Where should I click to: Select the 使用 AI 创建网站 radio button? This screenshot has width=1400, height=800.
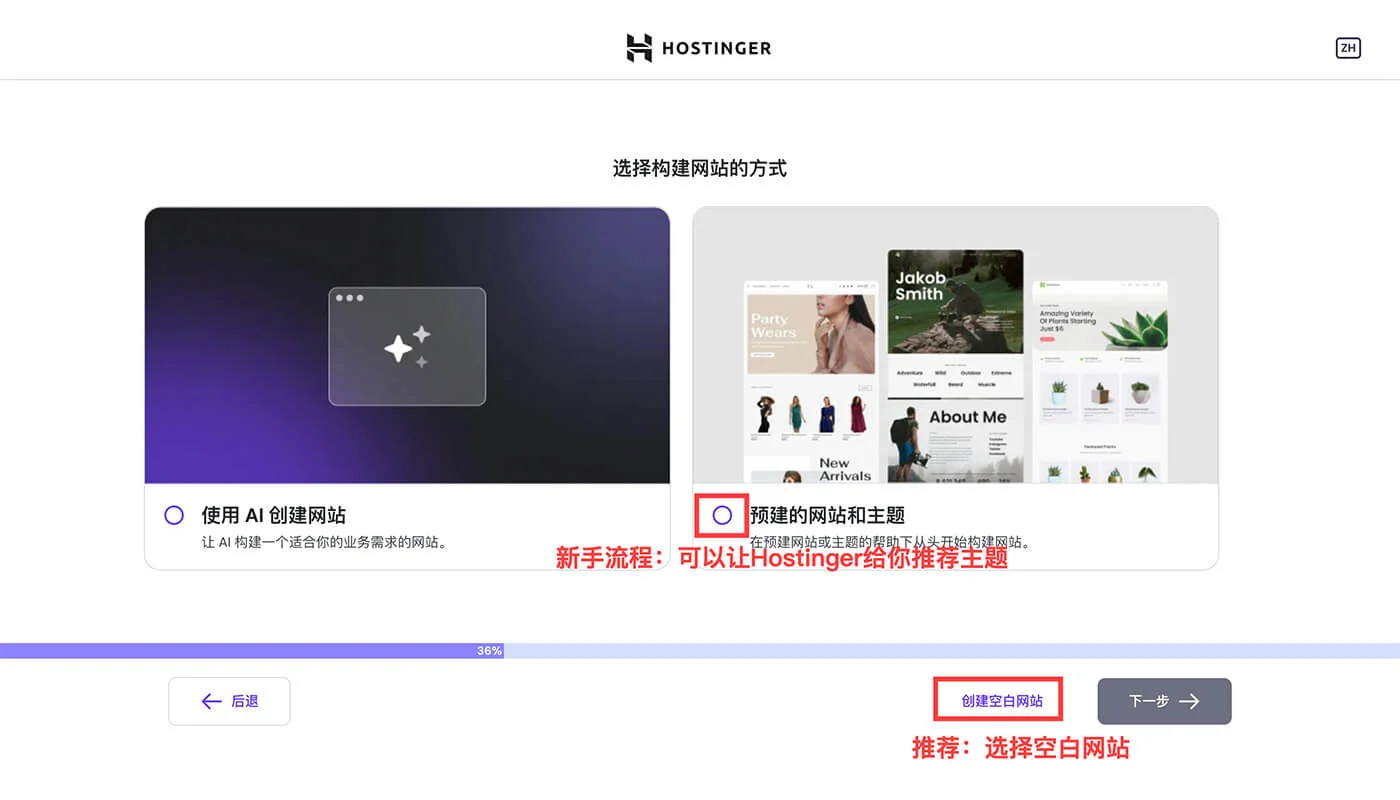[174, 514]
